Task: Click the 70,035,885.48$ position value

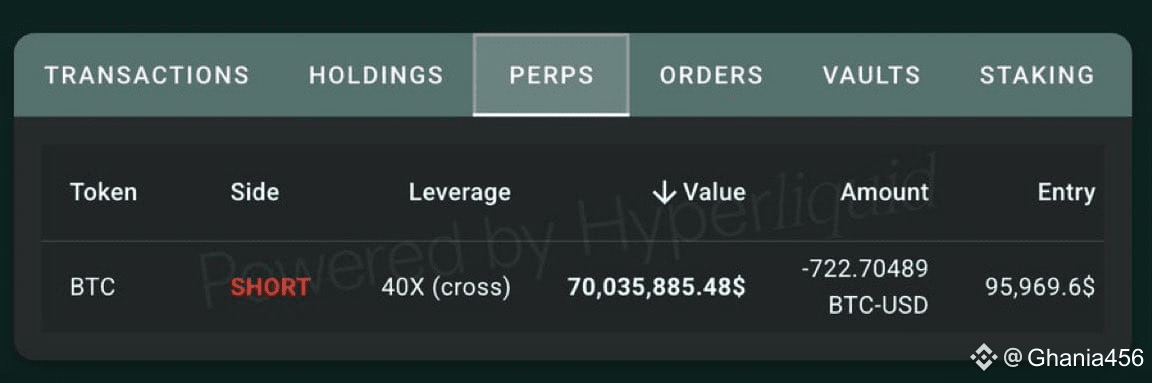Action: 657,287
